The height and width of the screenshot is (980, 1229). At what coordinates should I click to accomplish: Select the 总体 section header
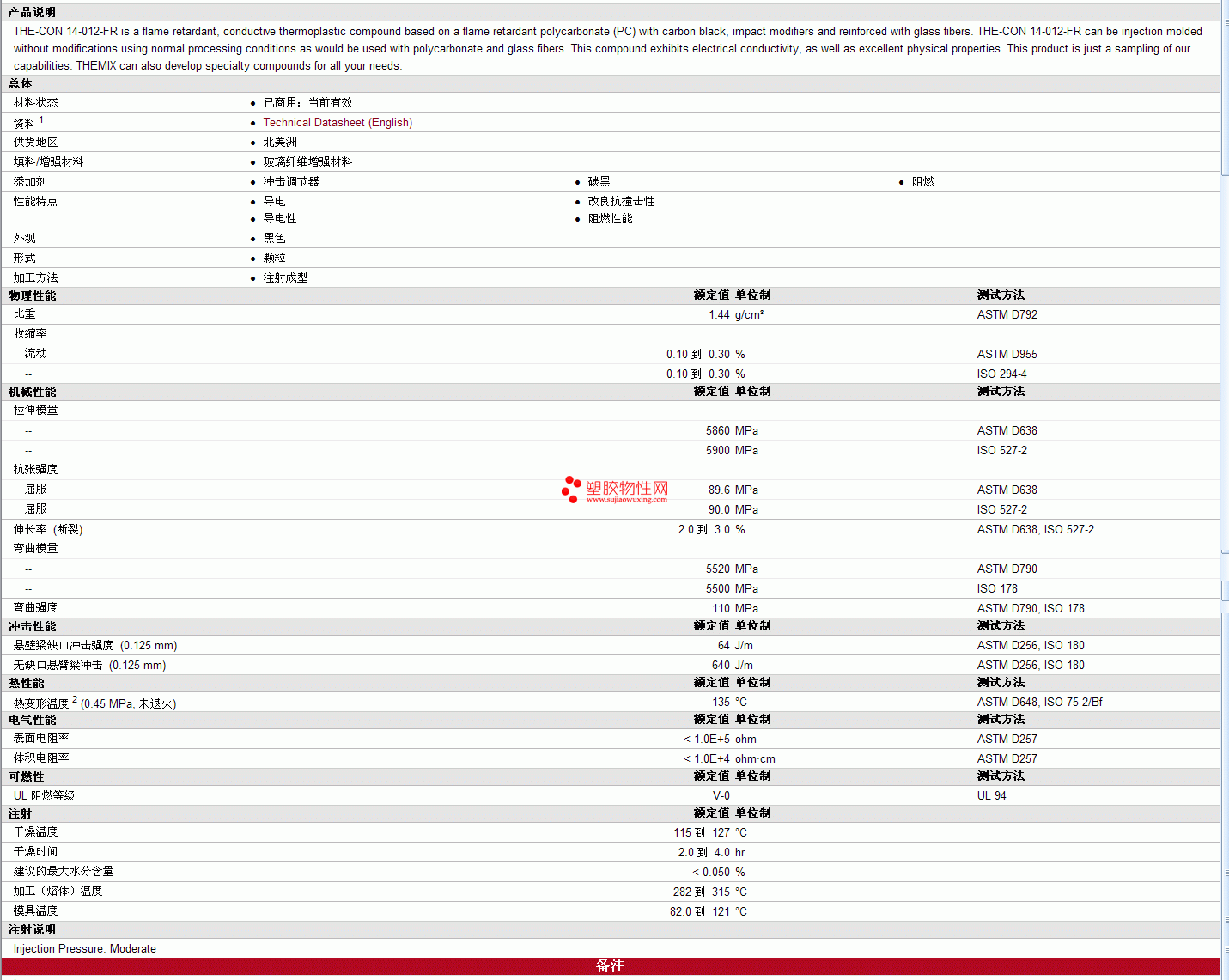pos(20,83)
